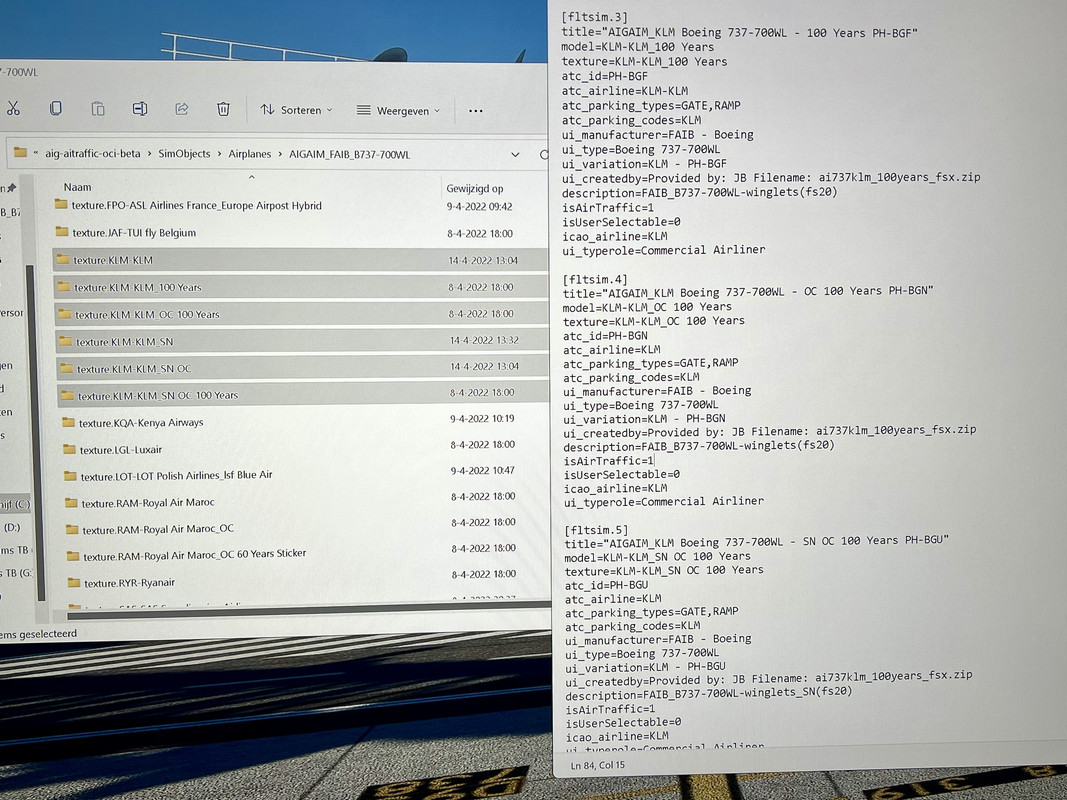Image resolution: width=1067 pixels, height=800 pixels.
Task: Select folder texture.KLM-KLM_100 Years
Action: click(x=301, y=287)
